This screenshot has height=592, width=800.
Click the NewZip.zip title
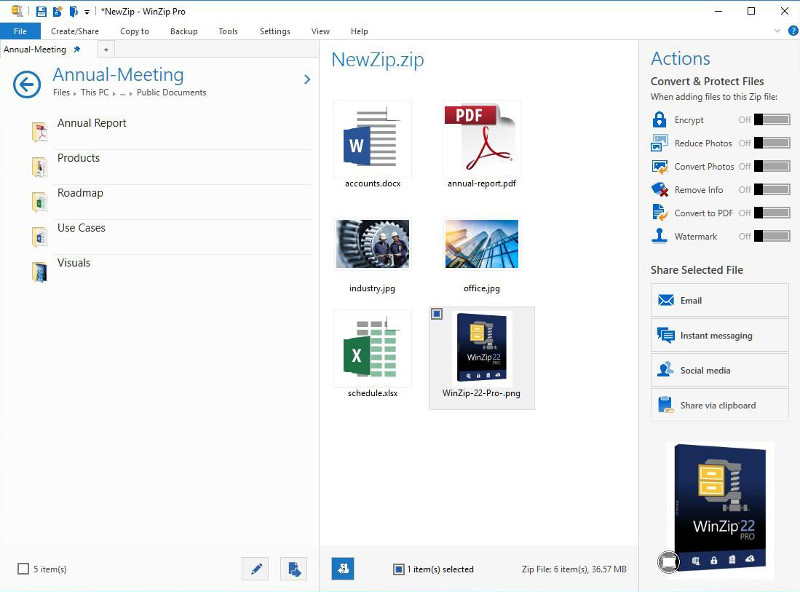(378, 60)
